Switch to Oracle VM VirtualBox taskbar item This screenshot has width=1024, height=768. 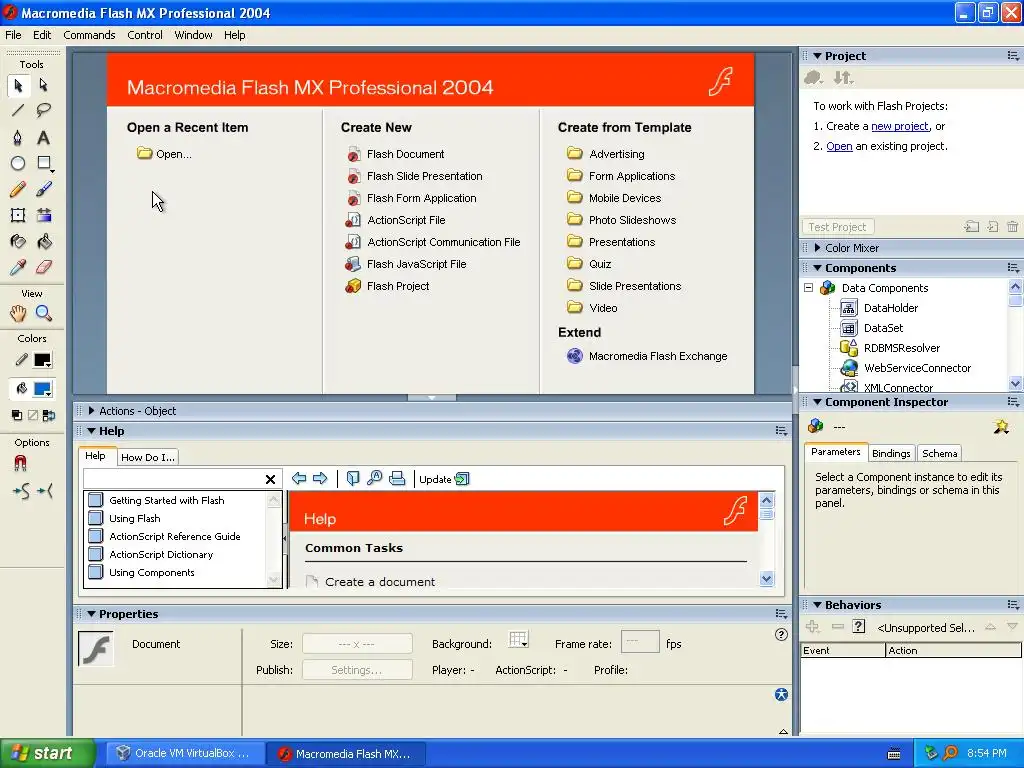184,753
